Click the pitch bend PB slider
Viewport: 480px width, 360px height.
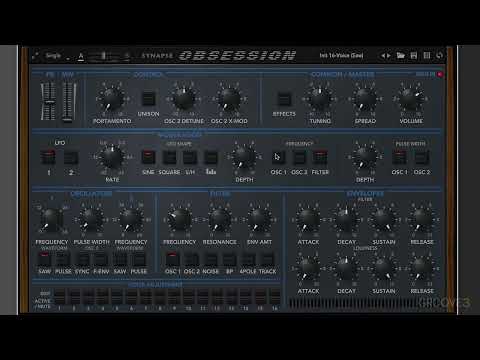[49, 101]
